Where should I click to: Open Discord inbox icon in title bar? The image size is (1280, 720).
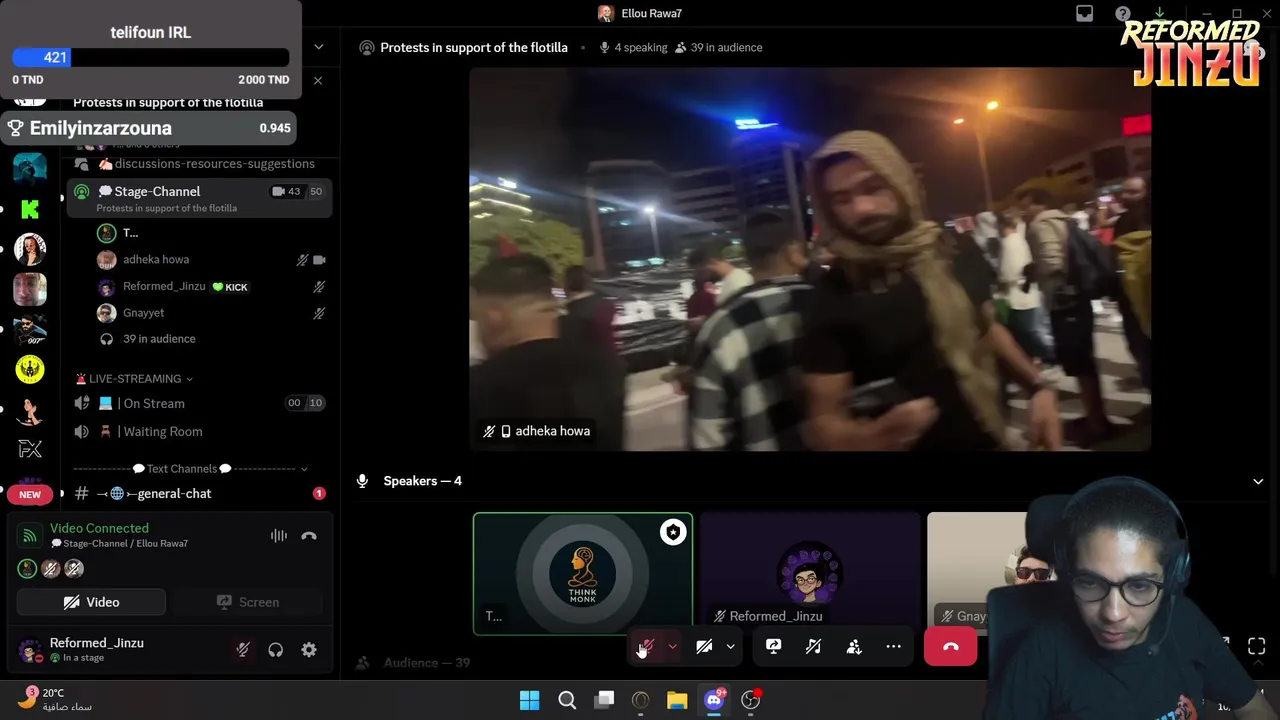pos(1085,13)
